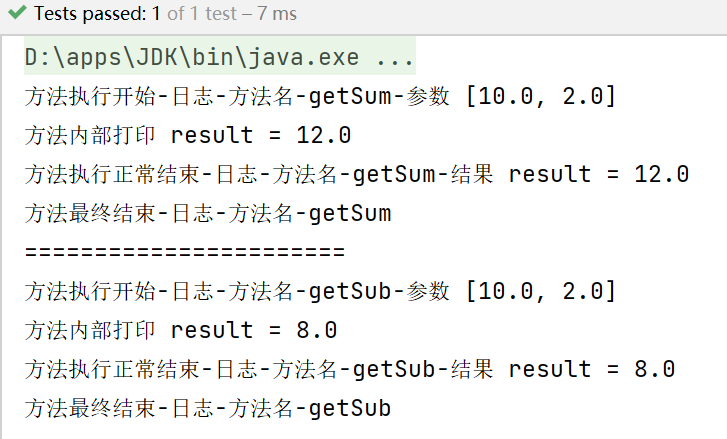Expand the folded java.exe command ellipsis

click(395, 58)
